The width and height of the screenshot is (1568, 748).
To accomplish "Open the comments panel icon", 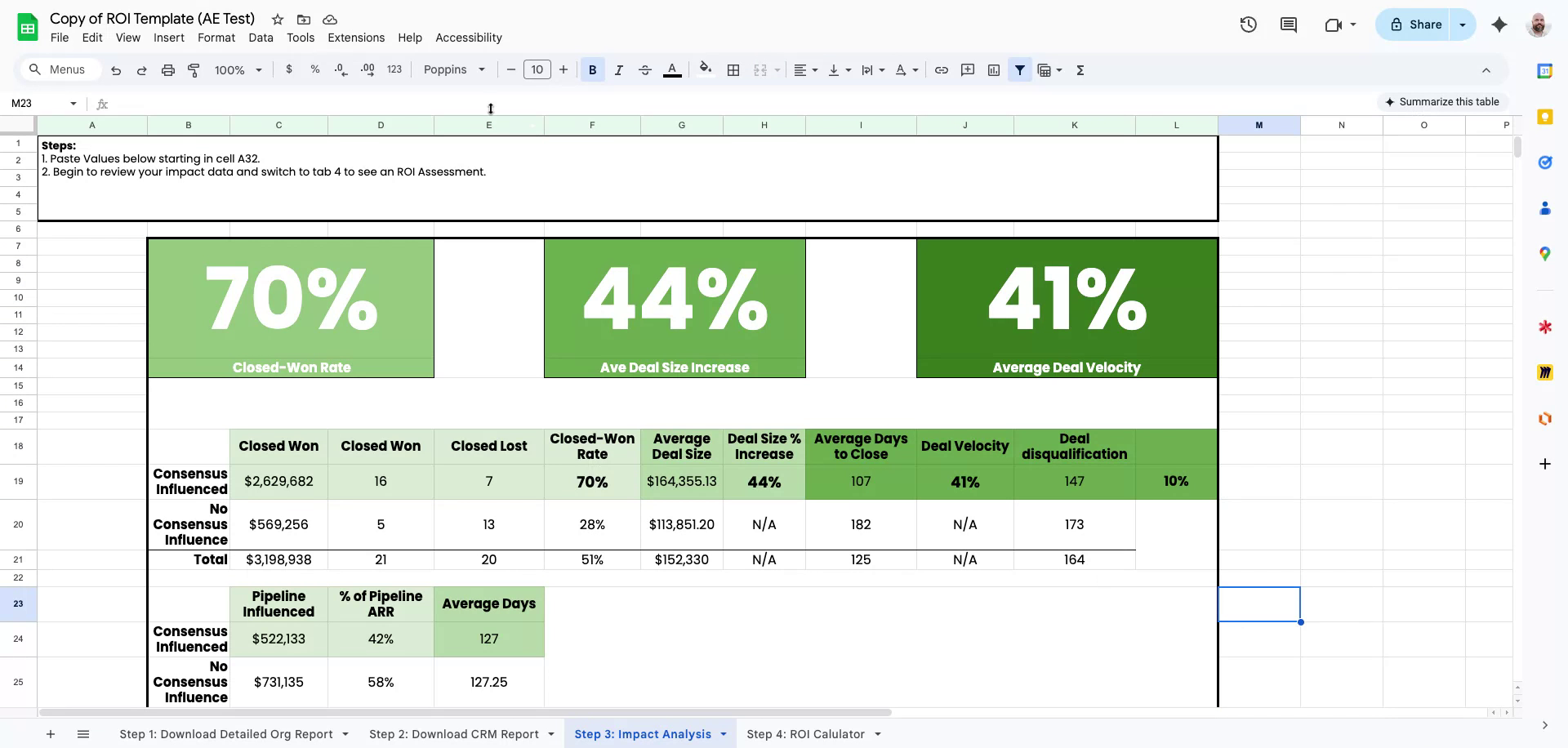I will point(1289,24).
